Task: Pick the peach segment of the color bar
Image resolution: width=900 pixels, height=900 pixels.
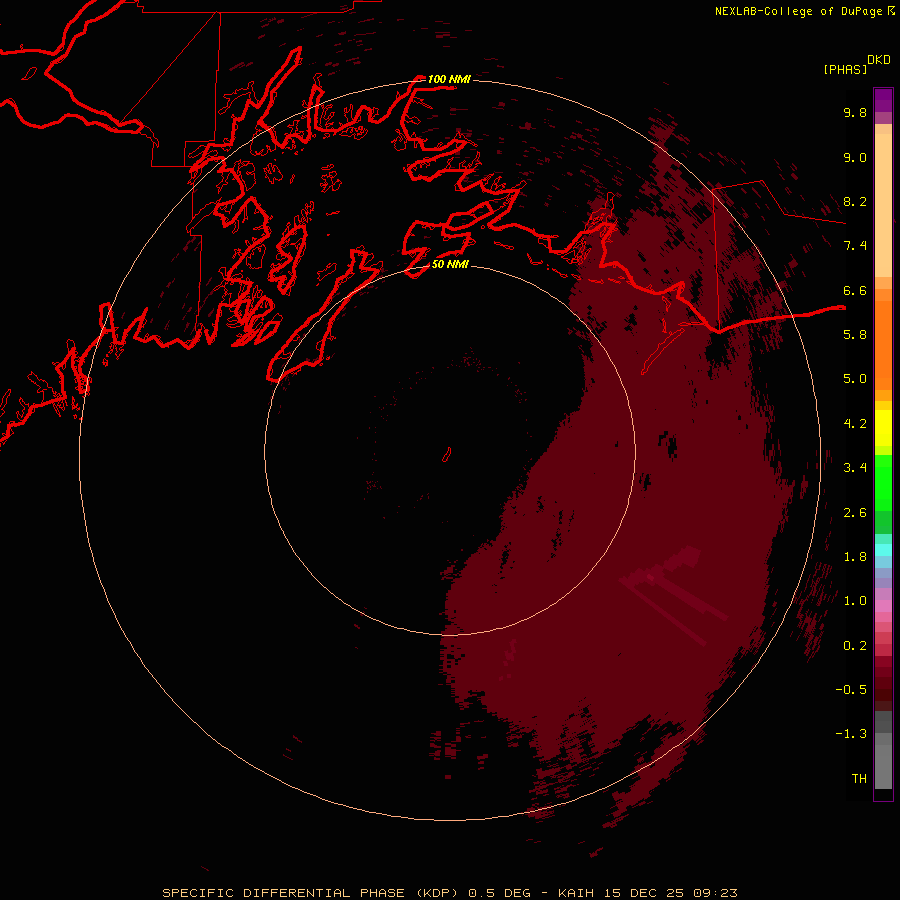Action: [x=883, y=207]
